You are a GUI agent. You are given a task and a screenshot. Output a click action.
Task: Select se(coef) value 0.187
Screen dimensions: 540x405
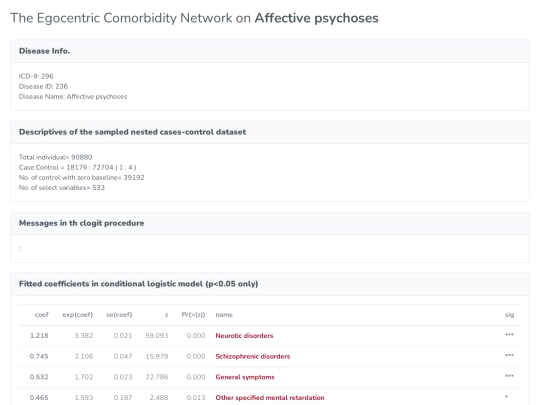pyautogui.click(x=123, y=397)
